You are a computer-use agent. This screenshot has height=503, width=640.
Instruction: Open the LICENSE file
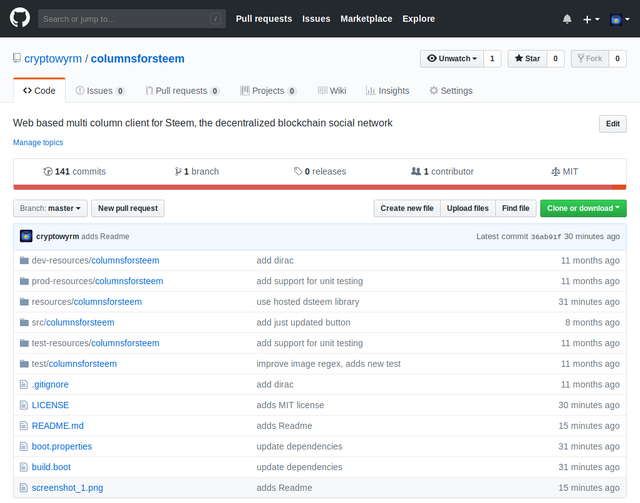click(x=50, y=405)
